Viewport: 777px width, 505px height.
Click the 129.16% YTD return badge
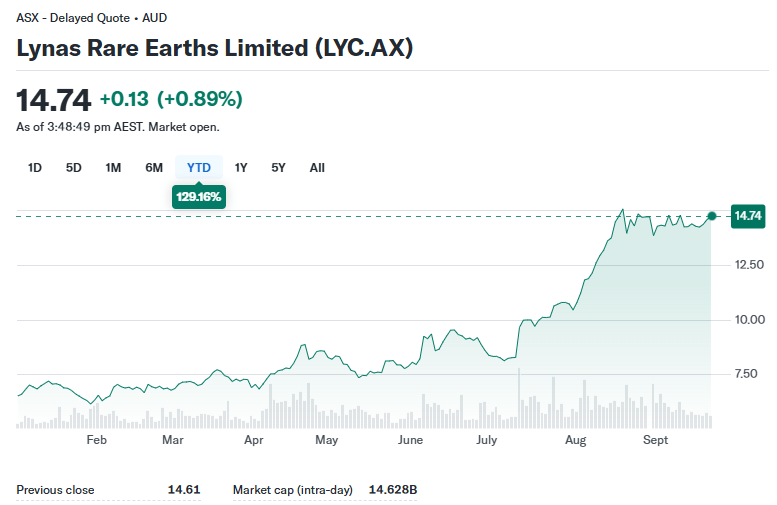199,197
